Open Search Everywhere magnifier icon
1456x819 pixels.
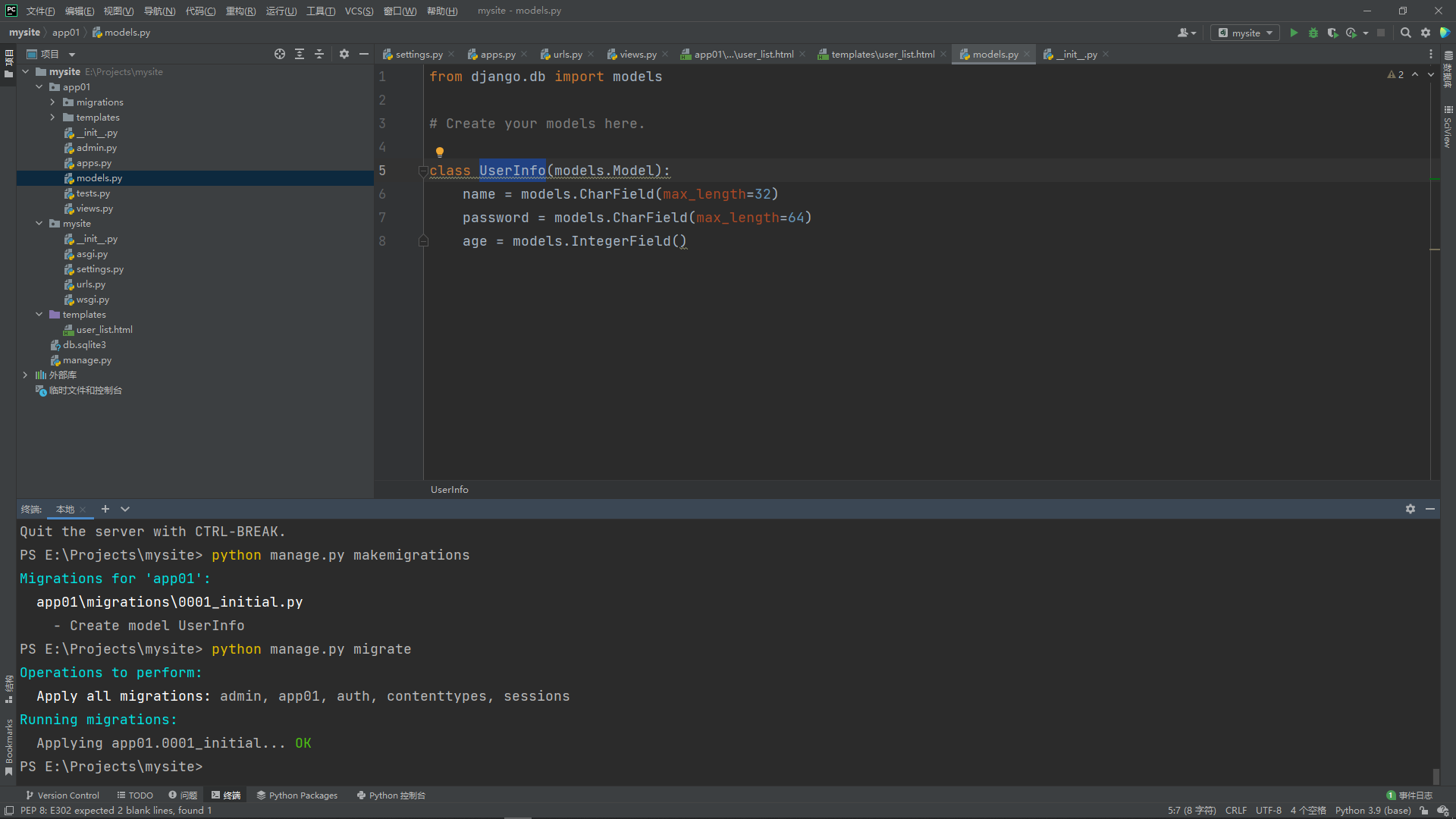[x=1406, y=33]
